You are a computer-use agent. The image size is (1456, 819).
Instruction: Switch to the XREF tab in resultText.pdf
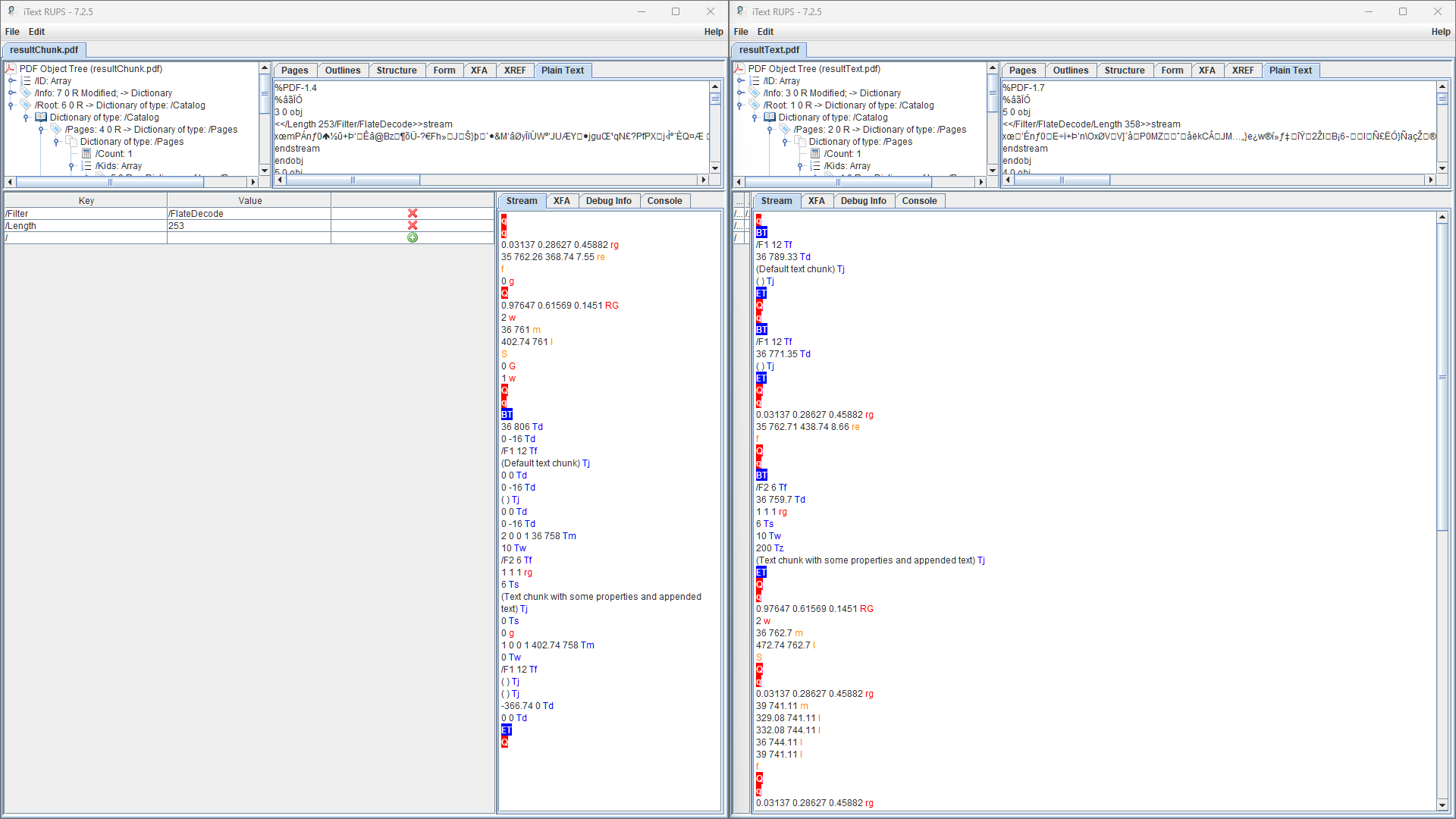click(x=1243, y=70)
